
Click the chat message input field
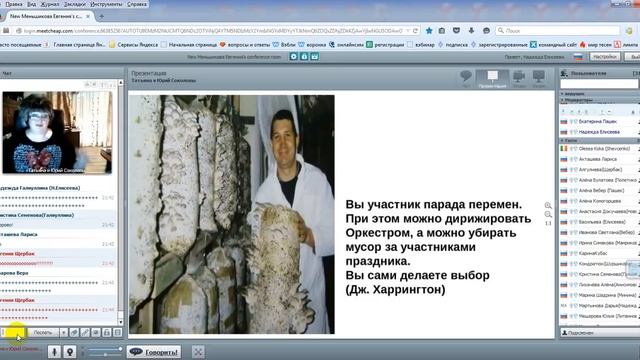13,333
